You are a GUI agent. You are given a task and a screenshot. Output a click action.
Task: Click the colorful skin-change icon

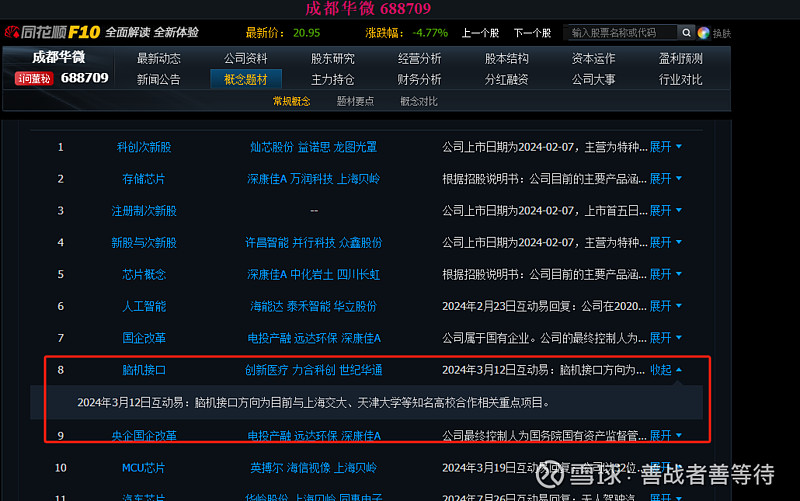click(704, 33)
